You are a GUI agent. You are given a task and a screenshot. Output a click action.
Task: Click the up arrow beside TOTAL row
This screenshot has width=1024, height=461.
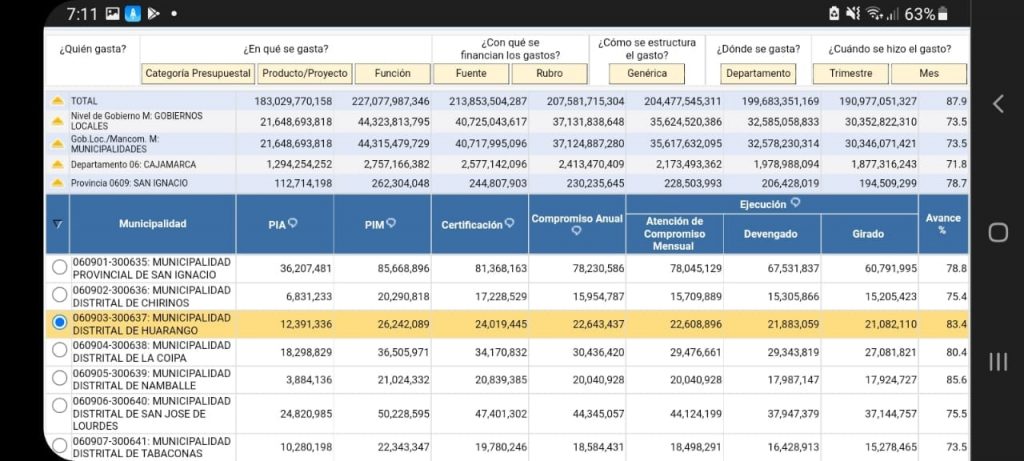click(57, 102)
